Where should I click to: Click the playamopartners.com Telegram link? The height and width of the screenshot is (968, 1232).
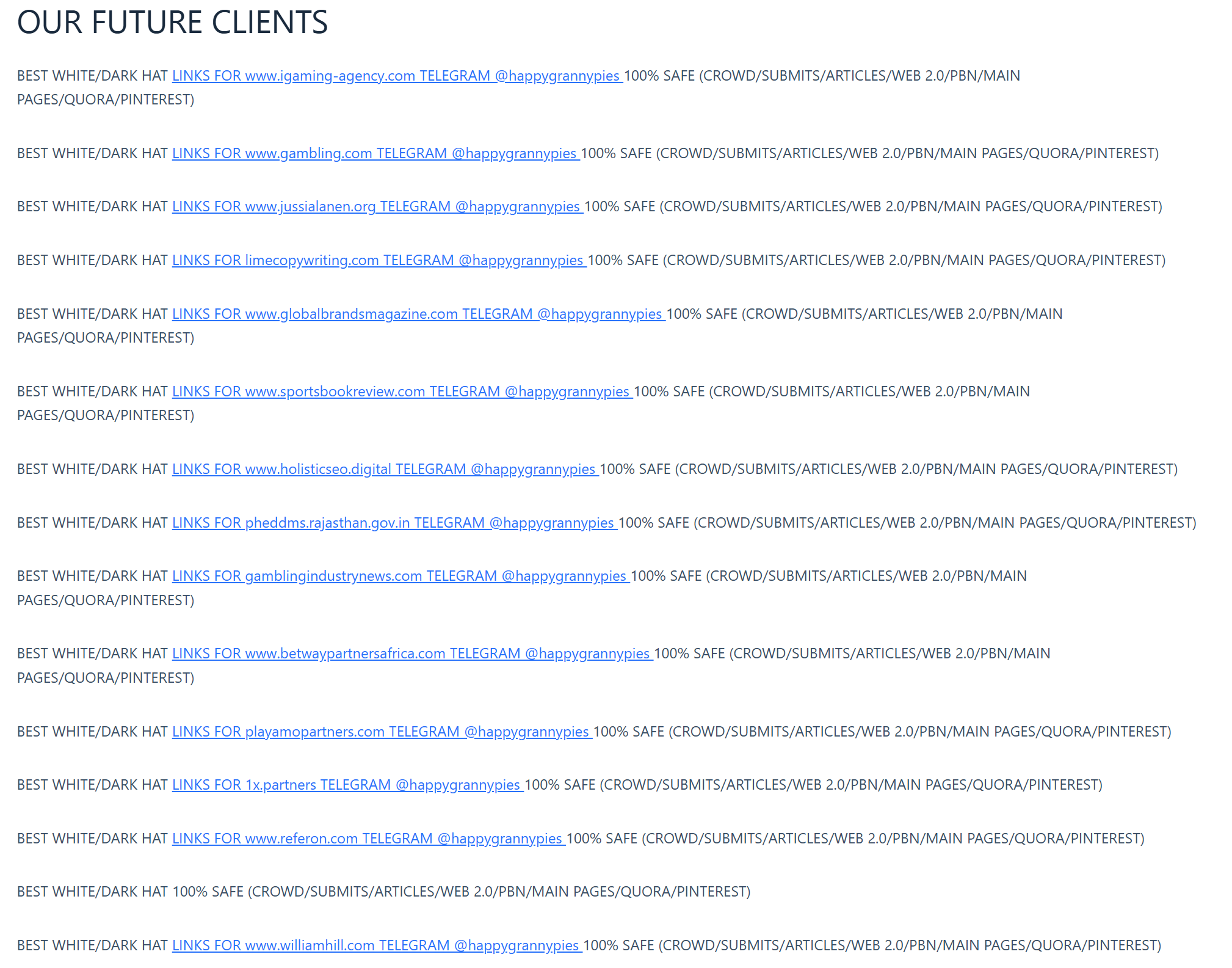click(382, 732)
